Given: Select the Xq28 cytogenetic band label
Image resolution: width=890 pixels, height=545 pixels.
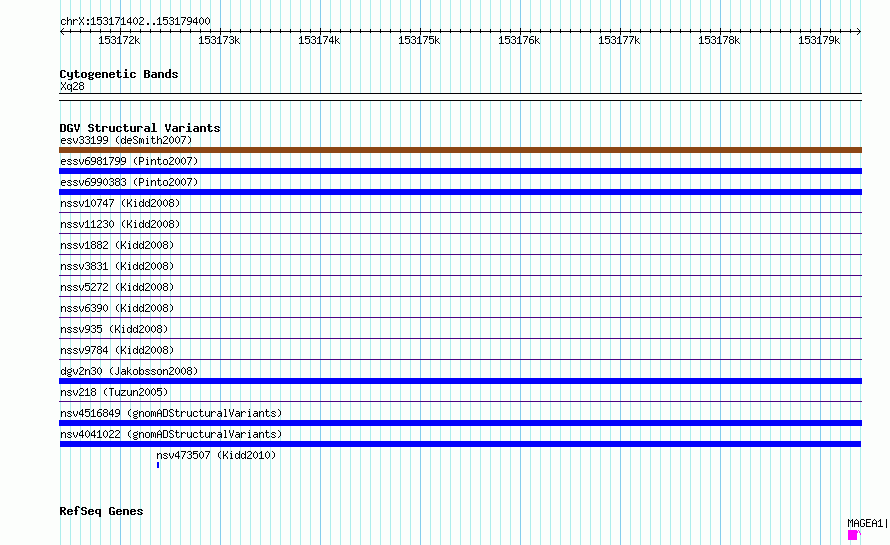Looking at the screenshot, I should pos(72,86).
